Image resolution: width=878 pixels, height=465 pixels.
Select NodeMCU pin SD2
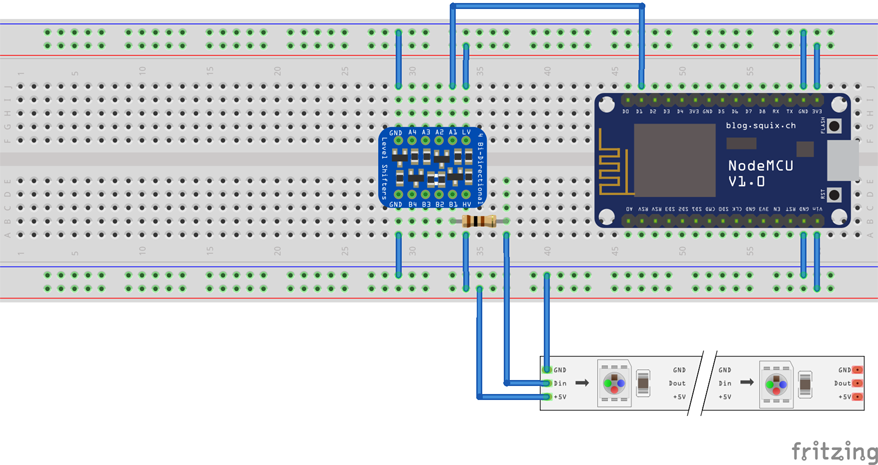point(683,221)
